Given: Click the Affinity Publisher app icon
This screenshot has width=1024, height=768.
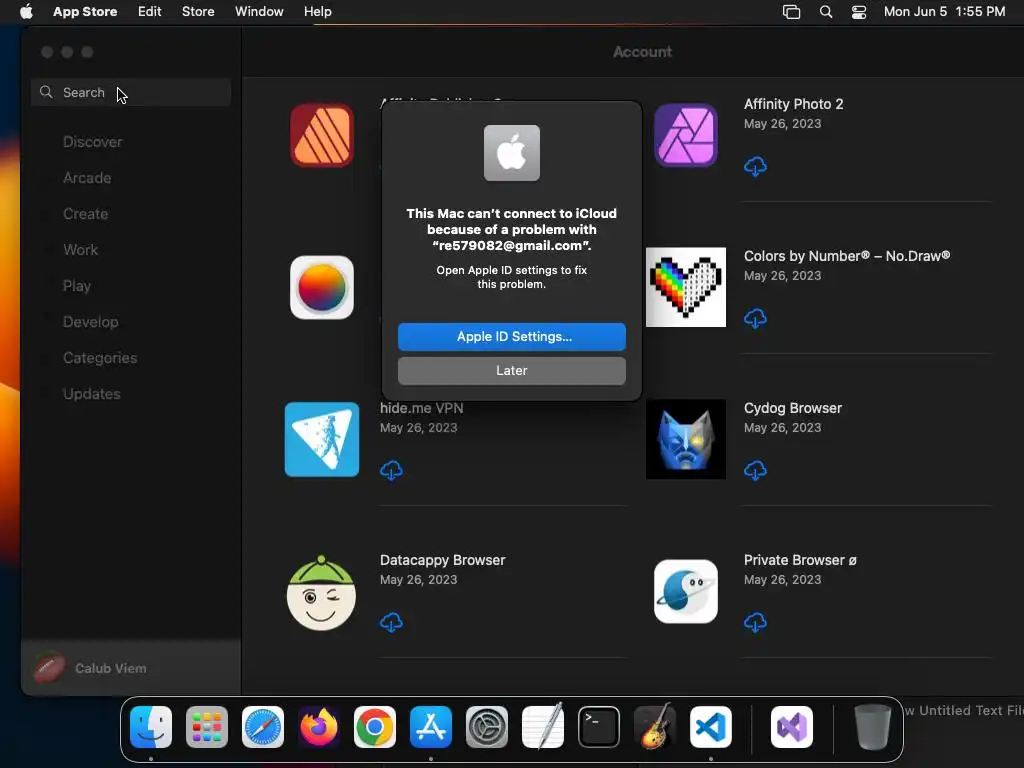Looking at the screenshot, I should point(322,135).
